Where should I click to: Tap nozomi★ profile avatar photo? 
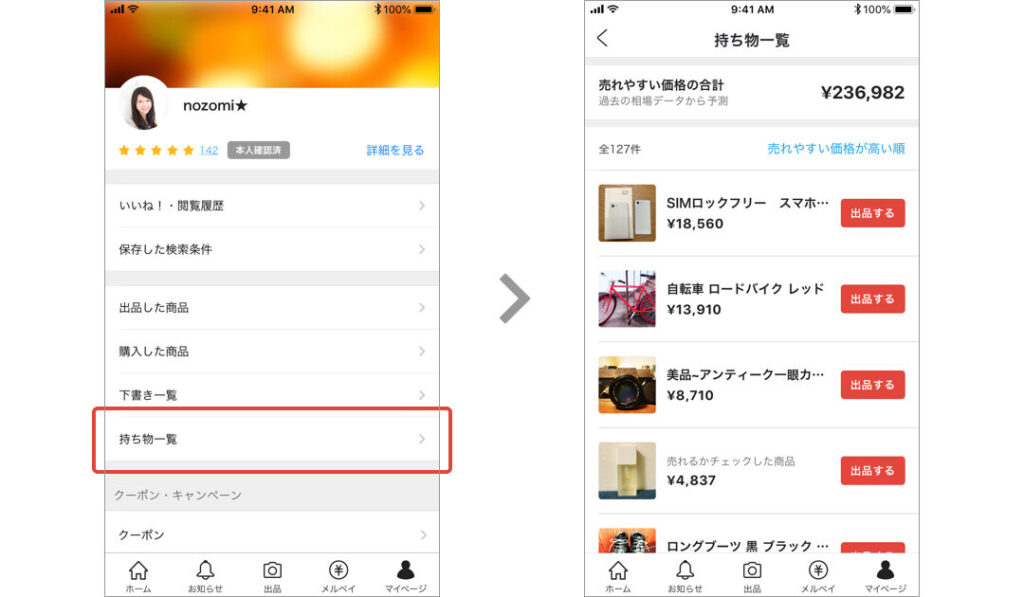[144, 105]
